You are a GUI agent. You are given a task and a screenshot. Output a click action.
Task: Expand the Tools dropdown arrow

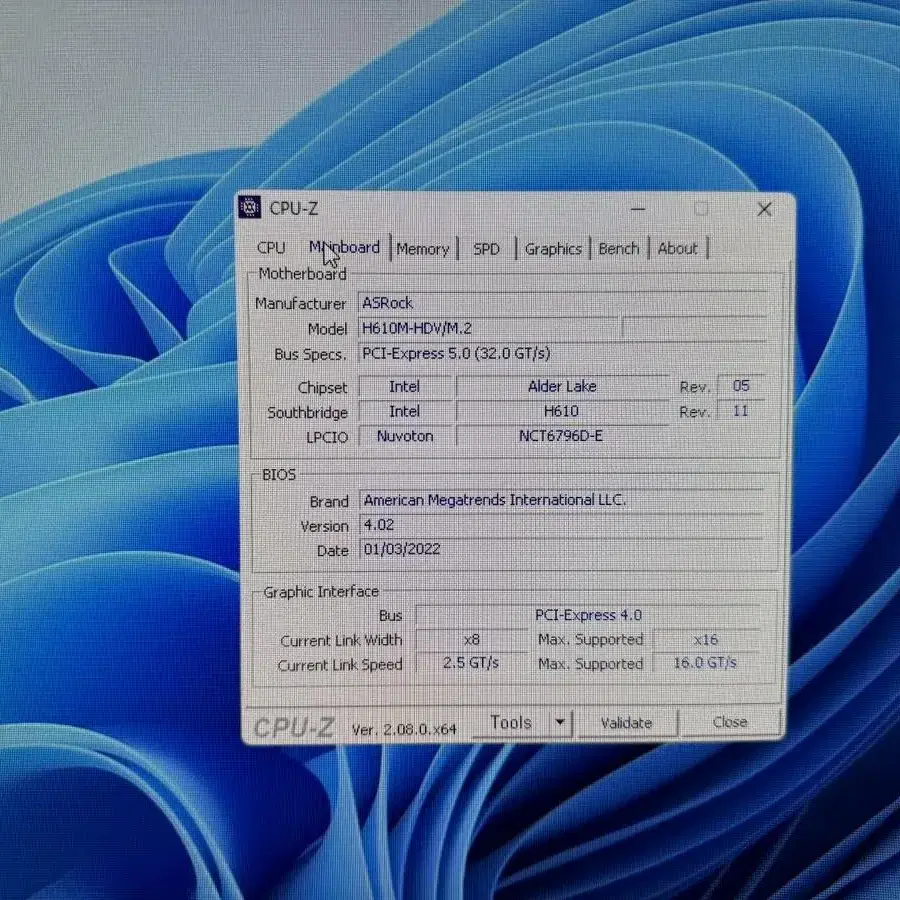coord(560,722)
